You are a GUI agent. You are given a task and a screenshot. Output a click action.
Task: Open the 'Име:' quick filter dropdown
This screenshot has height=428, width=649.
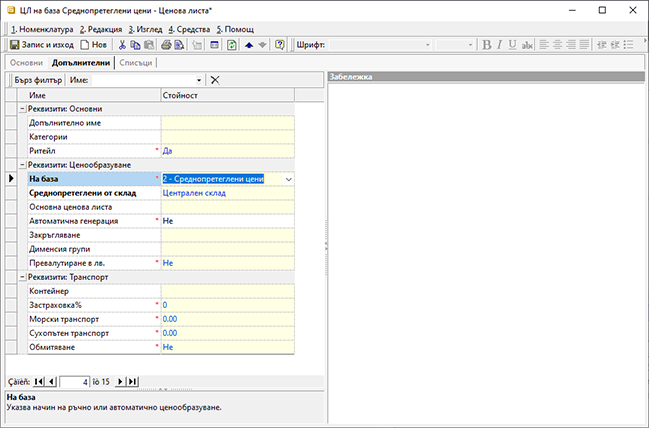199,79
